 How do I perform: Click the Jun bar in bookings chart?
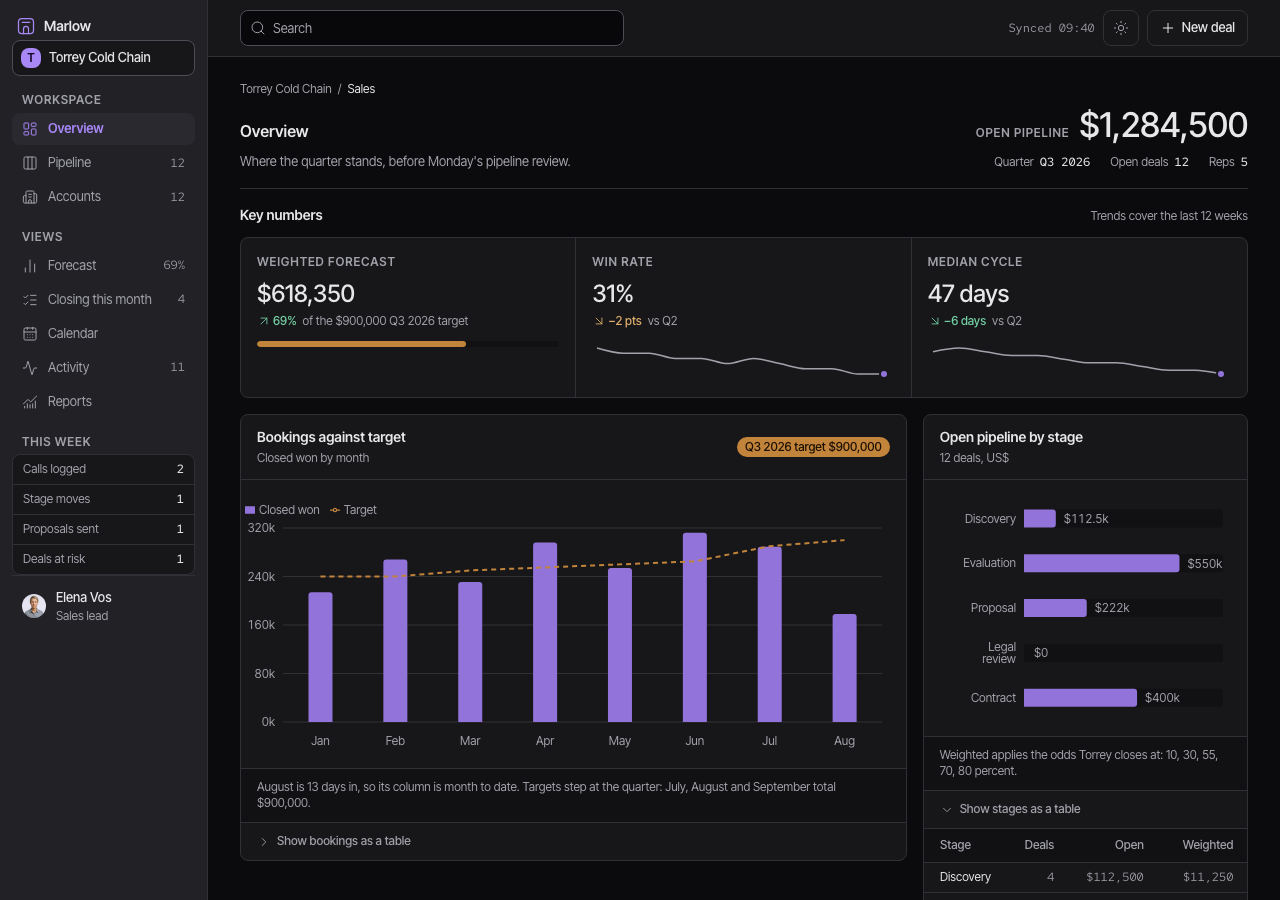click(x=695, y=627)
